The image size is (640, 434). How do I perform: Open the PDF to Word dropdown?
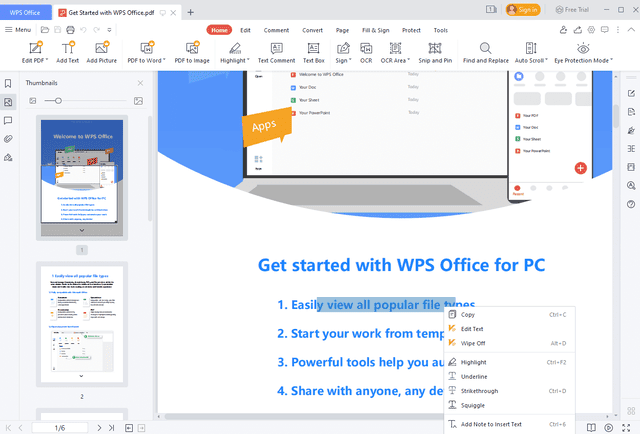pos(165,61)
